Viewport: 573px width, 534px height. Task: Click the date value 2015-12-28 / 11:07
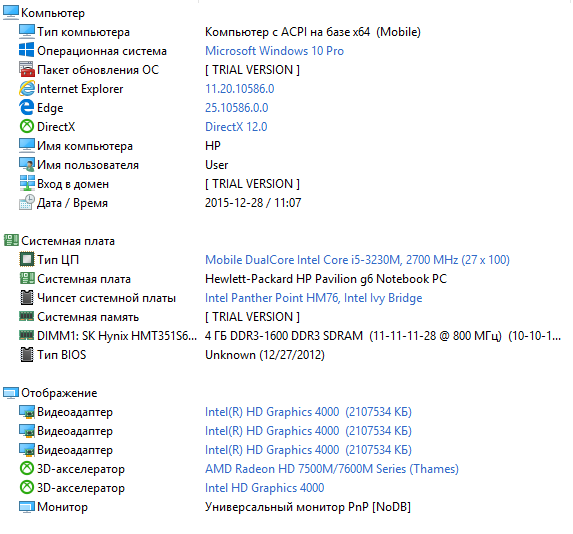click(x=253, y=203)
